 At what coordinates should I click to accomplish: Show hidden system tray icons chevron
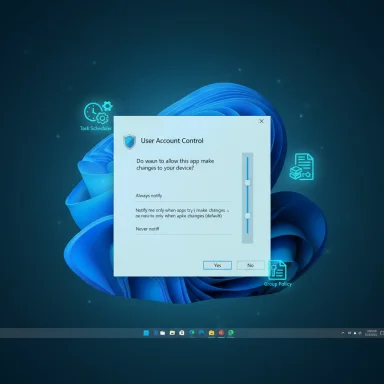point(343,333)
